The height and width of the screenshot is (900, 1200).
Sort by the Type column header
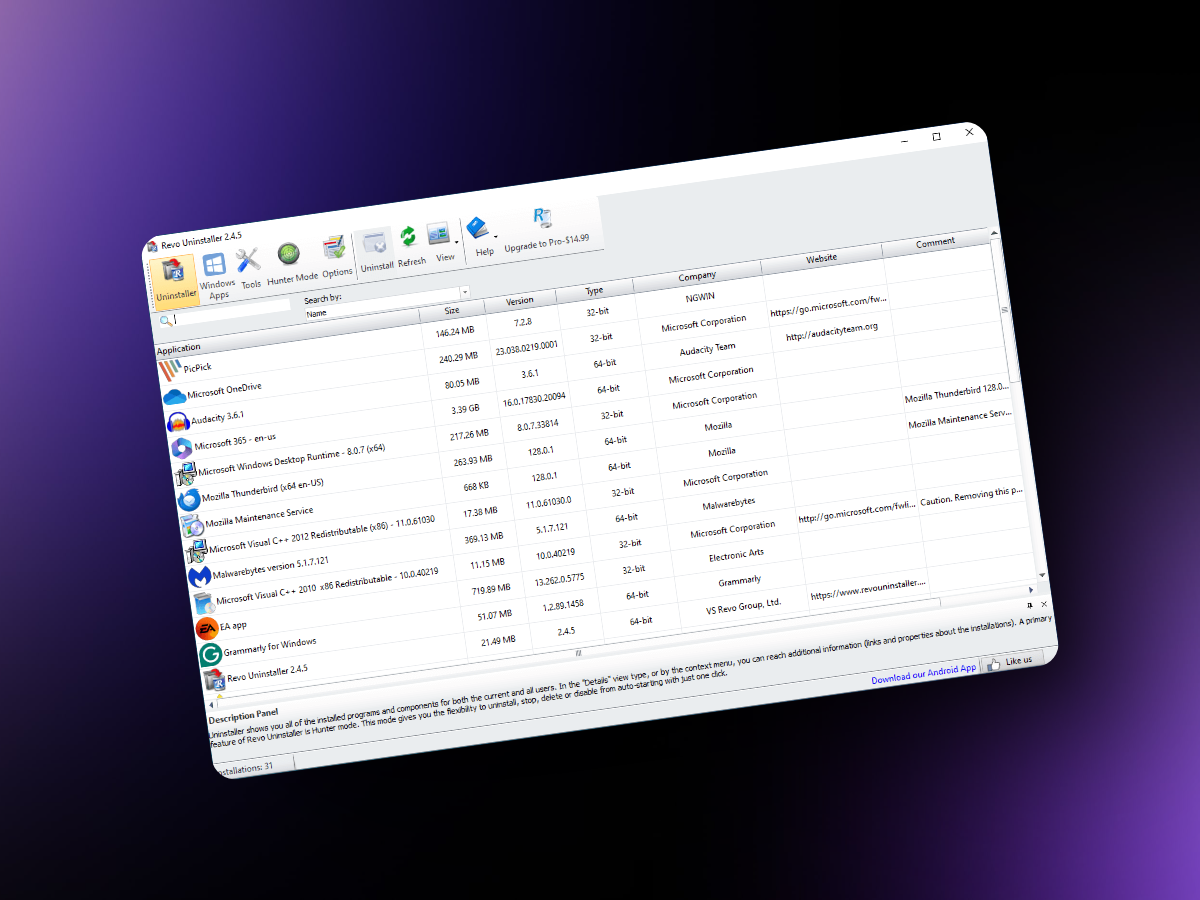[x=594, y=290]
